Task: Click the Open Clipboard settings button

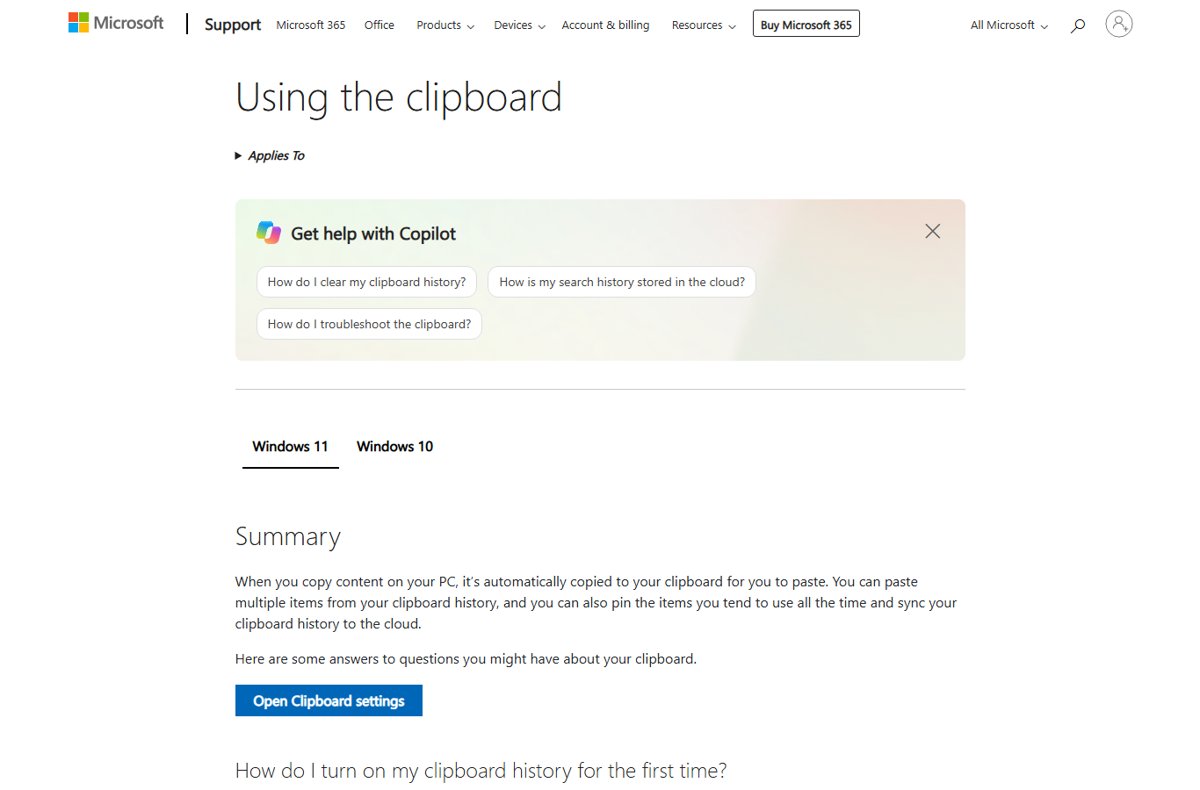Action: point(329,701)
